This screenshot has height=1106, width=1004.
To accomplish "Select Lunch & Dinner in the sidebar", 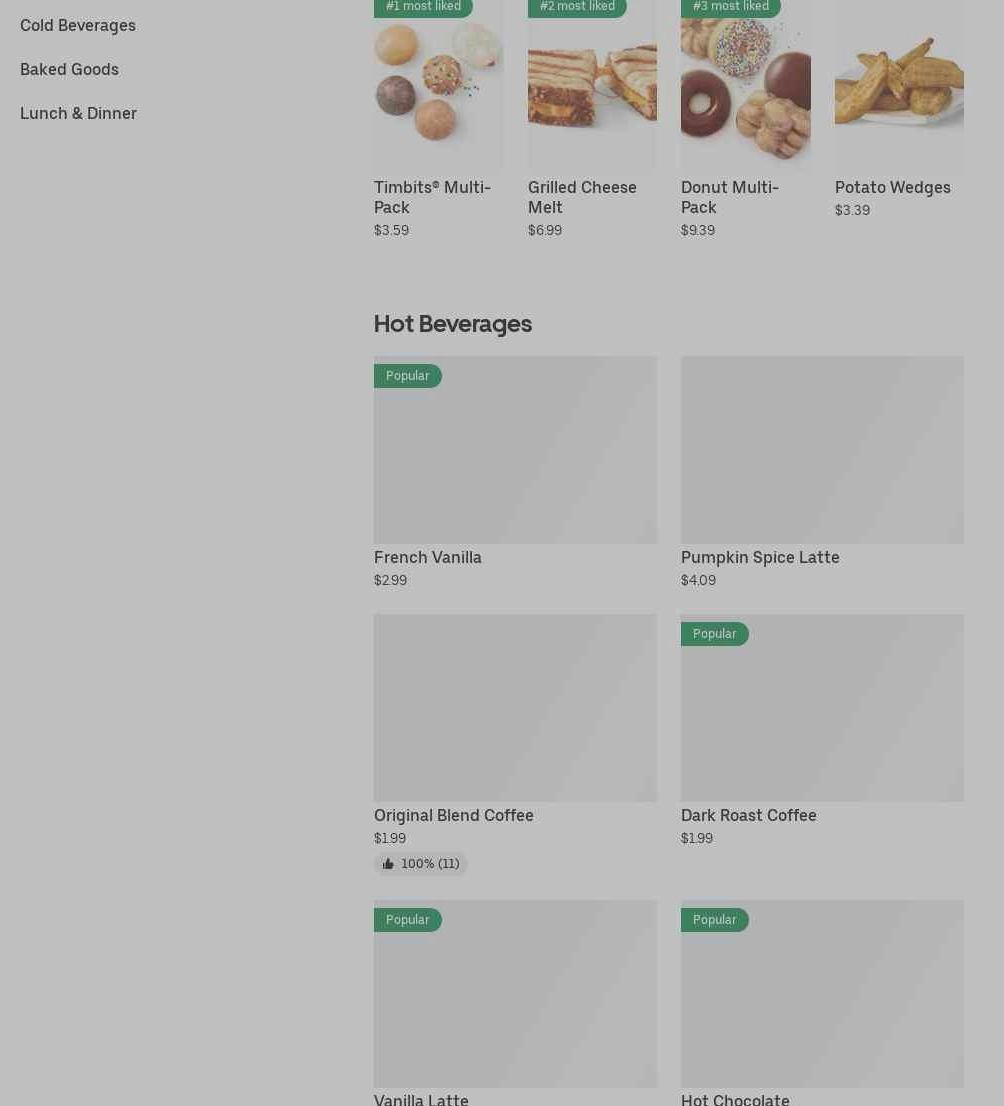I will point(78,113).
